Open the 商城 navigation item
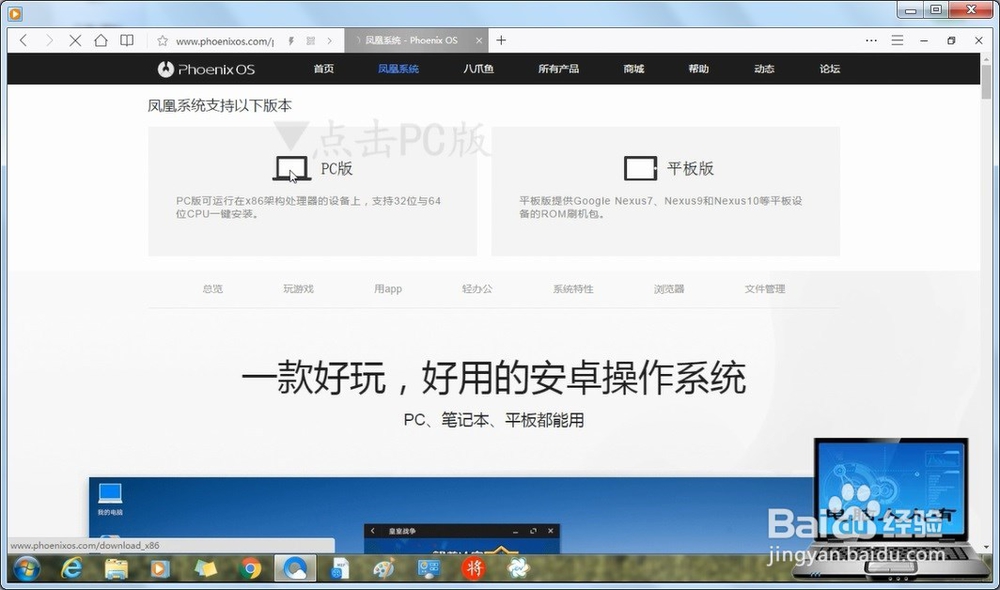The image size is (1000, 590). 633,69
